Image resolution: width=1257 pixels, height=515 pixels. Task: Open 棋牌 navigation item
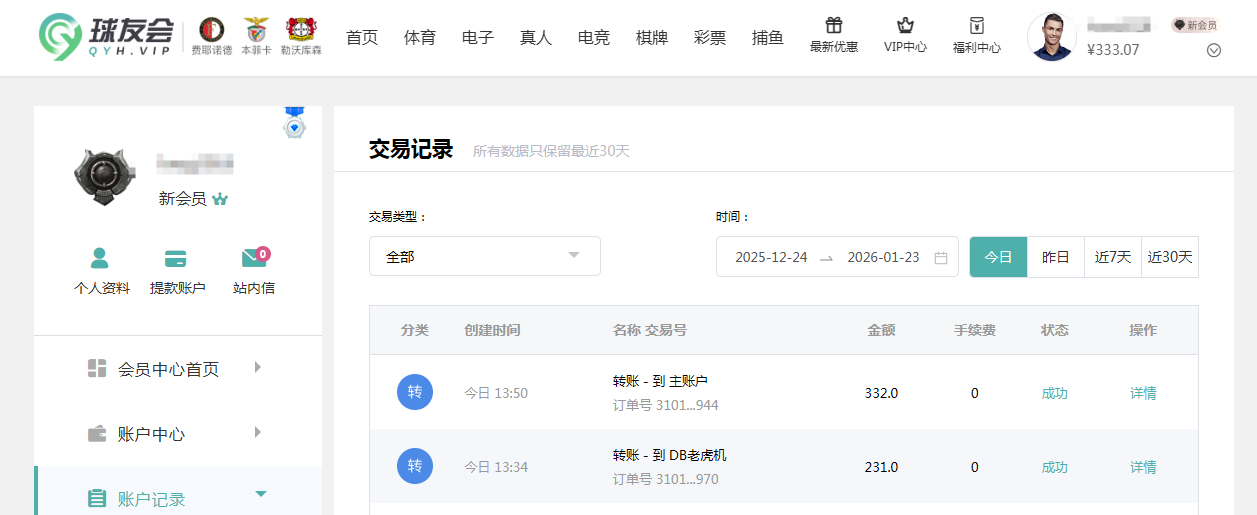[x=652, y=38]
